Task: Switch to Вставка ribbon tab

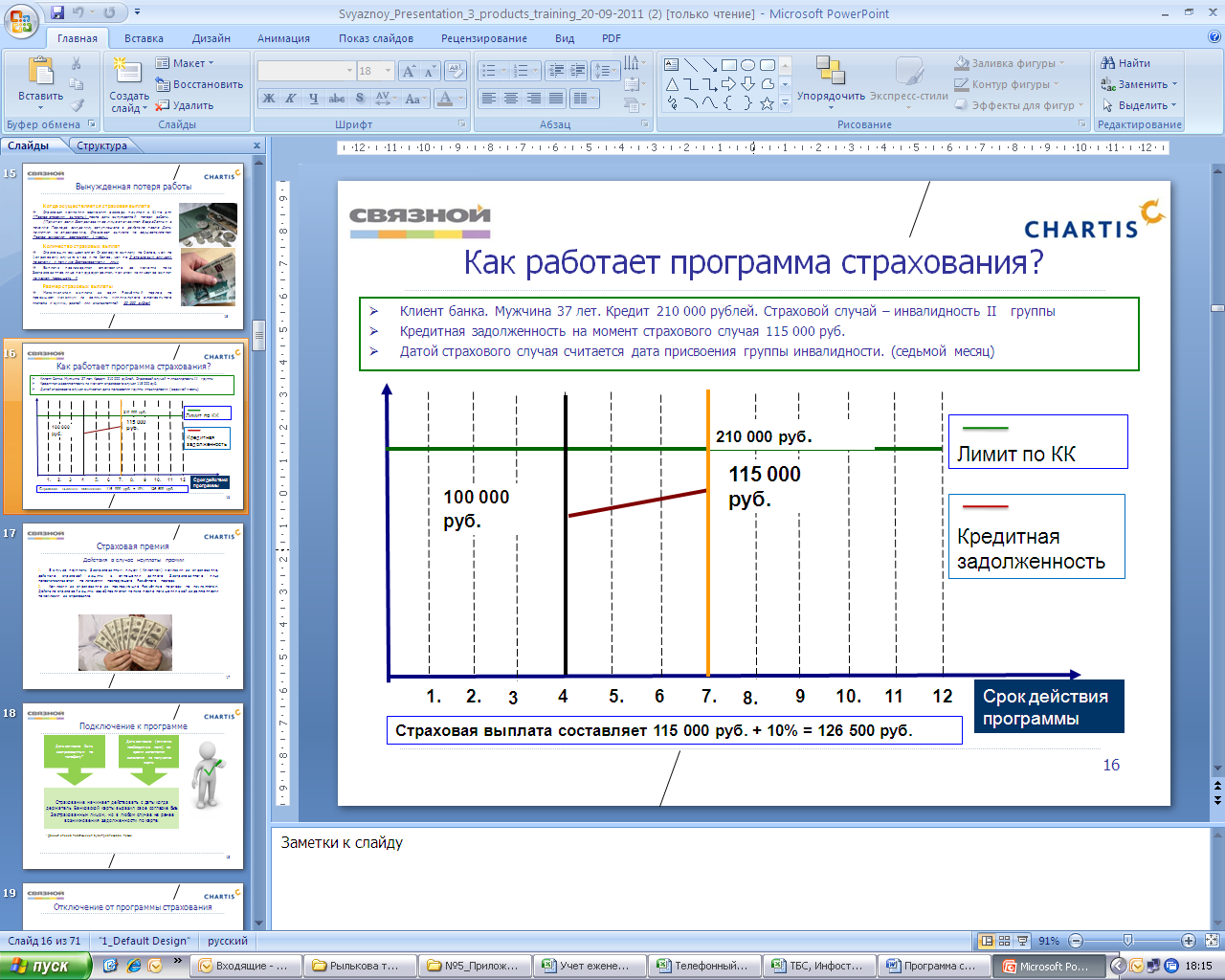Action: [144, 38]
